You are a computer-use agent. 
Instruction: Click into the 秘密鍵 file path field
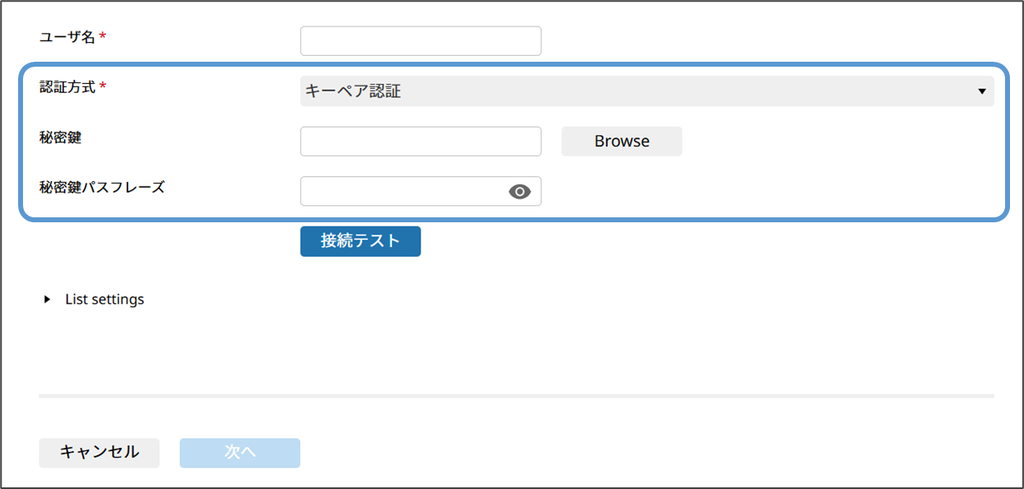420,141
